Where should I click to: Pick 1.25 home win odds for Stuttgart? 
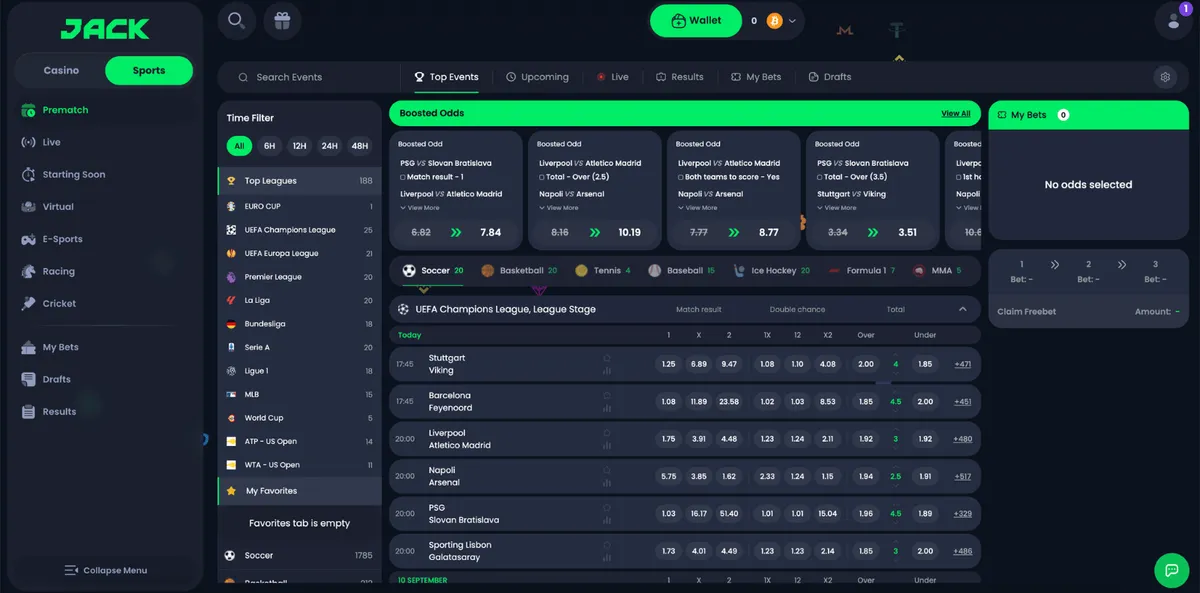point(669,364)
